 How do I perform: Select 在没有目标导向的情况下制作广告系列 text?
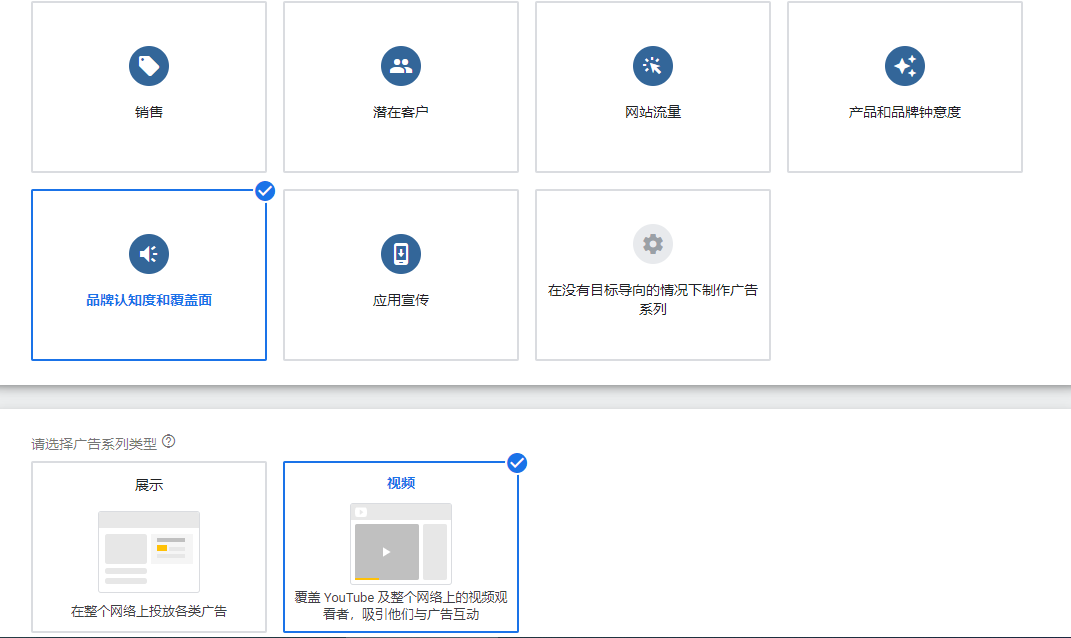(x=653, y=300)
